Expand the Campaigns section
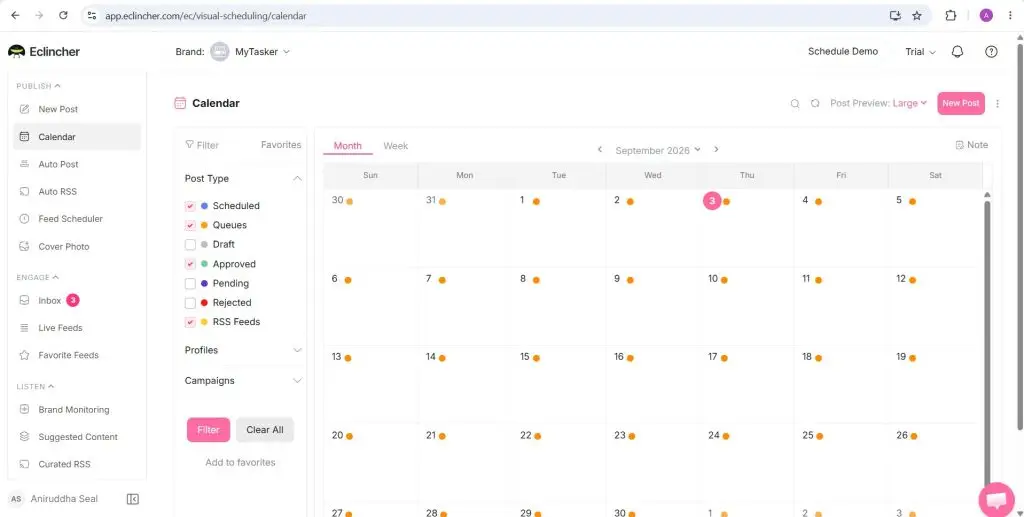Viewport: 1024px width, 517px height. point(297,381)
